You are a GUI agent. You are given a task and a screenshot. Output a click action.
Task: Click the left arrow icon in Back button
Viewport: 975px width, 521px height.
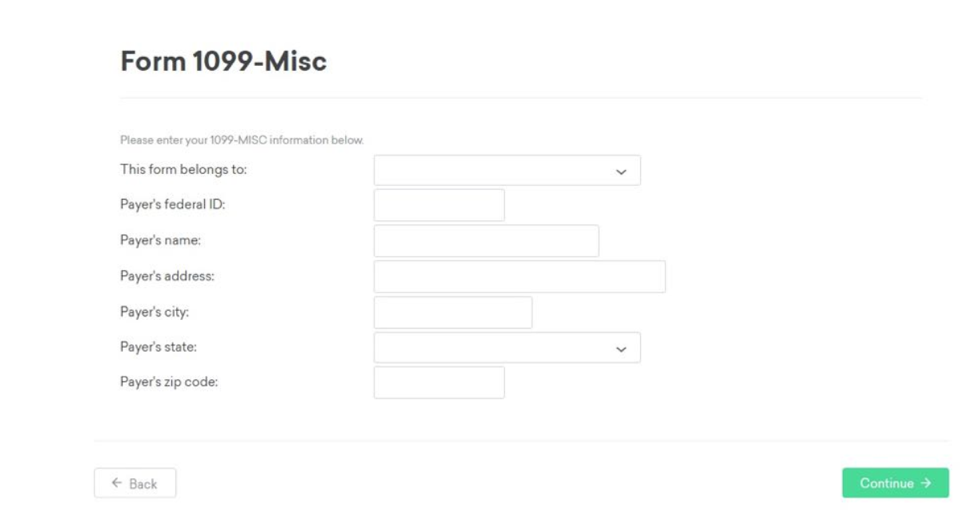[x=117, y=483]
